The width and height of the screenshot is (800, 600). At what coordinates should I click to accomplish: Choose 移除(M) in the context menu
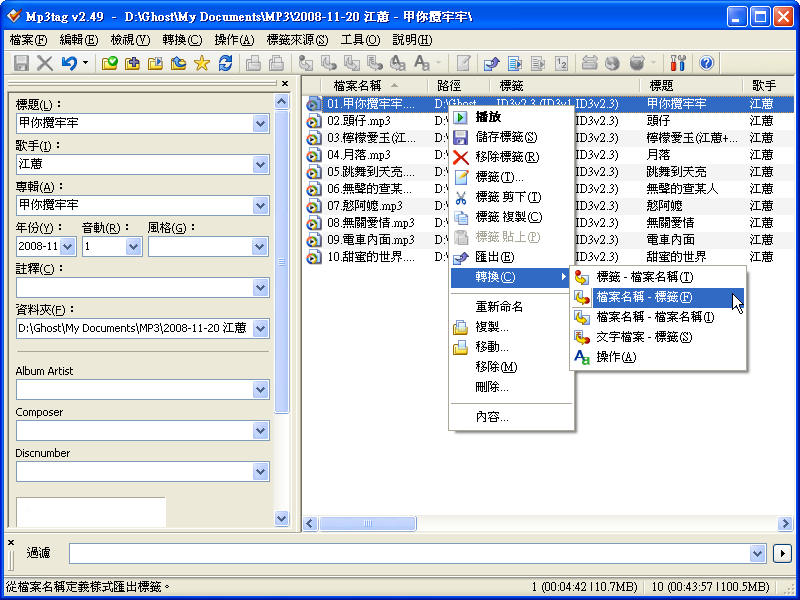[511, 367]
